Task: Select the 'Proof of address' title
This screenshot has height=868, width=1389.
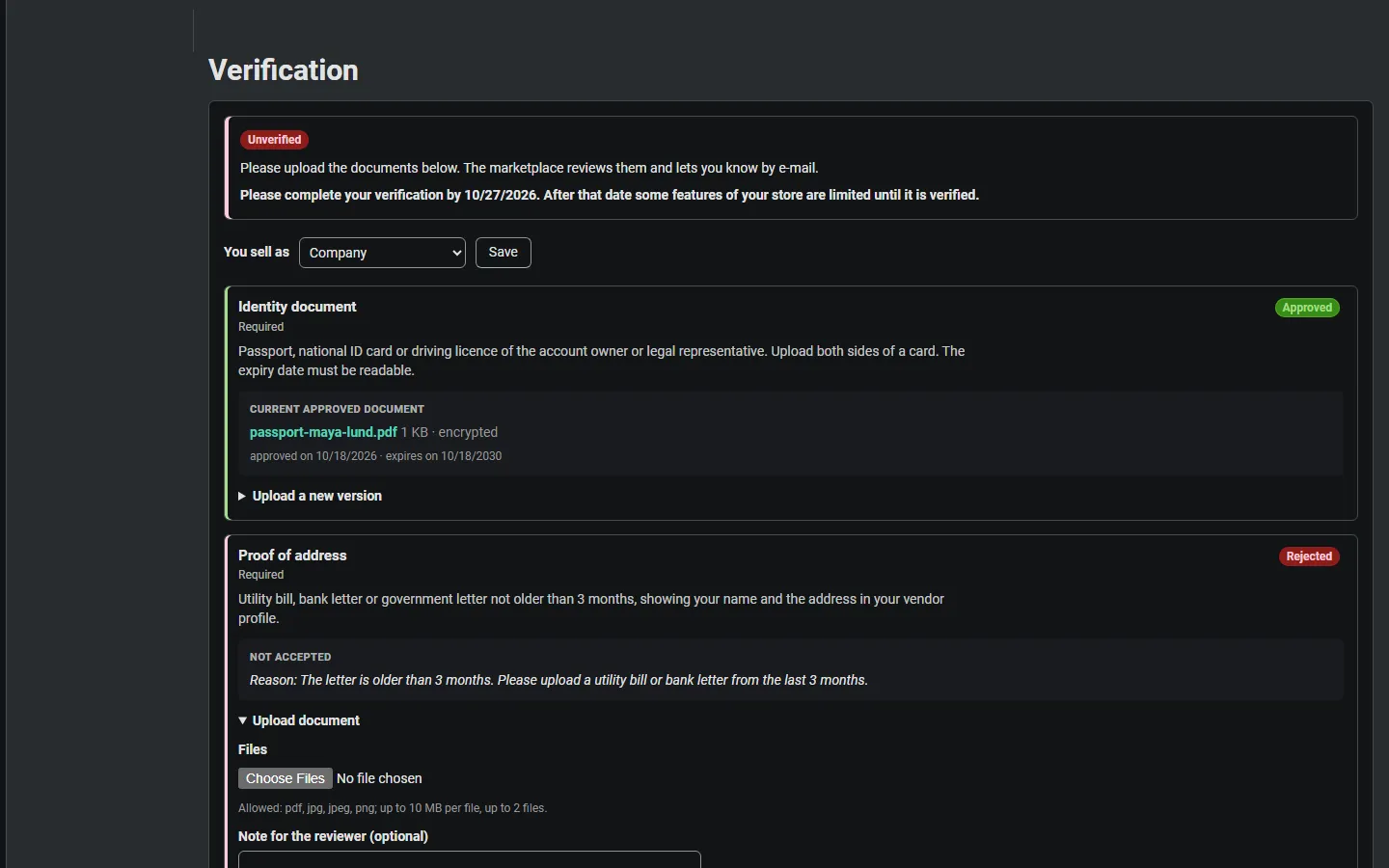Action: click(x=292, y=556)
